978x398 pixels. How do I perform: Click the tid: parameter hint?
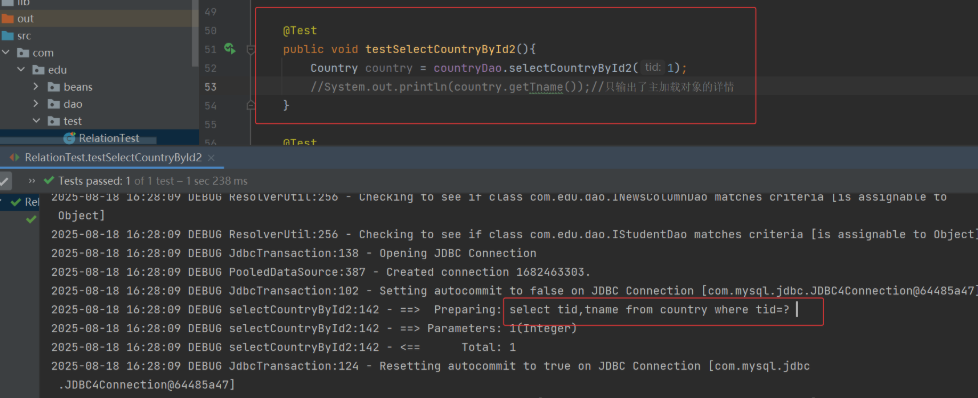pos(653,67)
